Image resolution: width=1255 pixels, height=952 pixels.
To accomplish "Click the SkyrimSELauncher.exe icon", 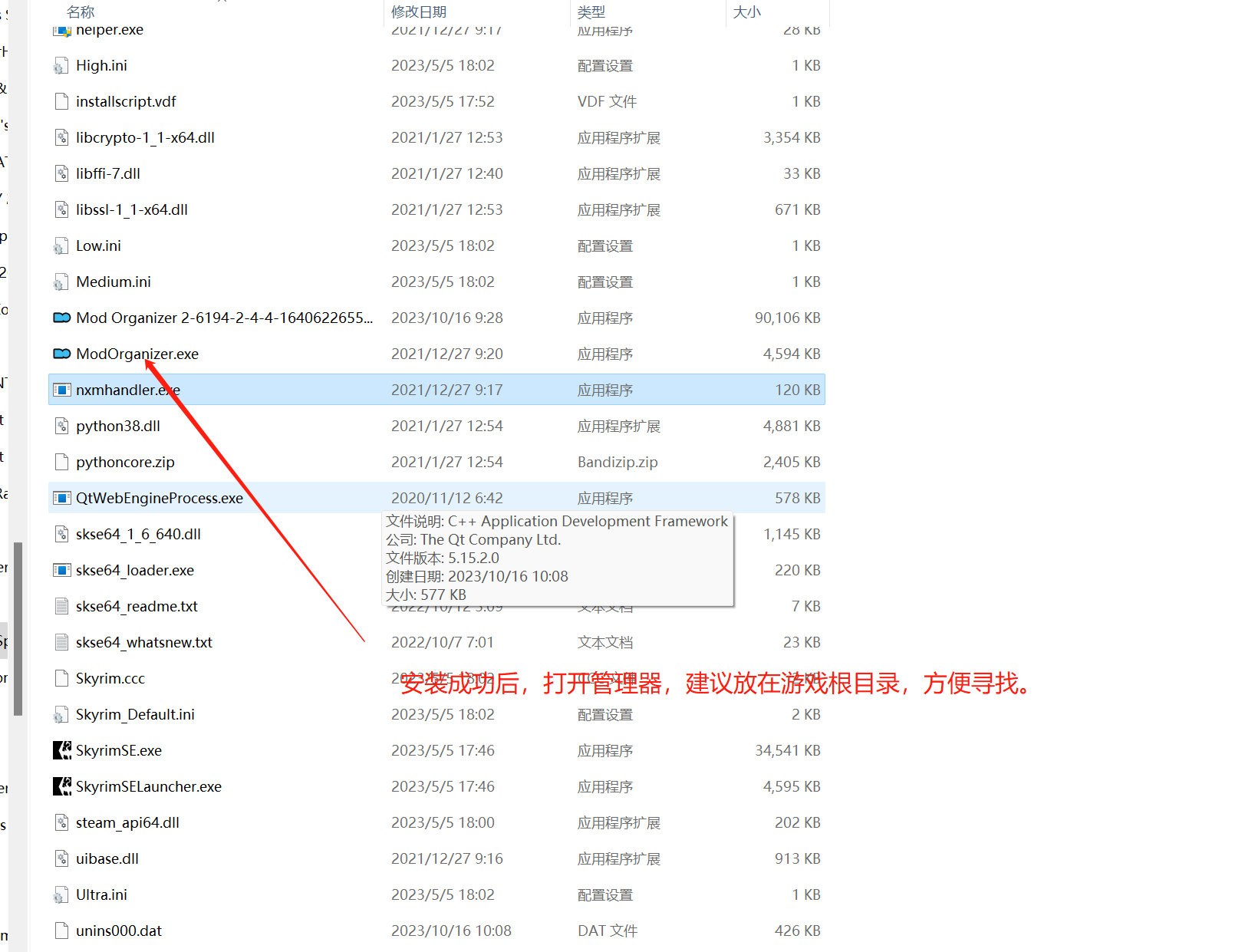I will point(61,786).
